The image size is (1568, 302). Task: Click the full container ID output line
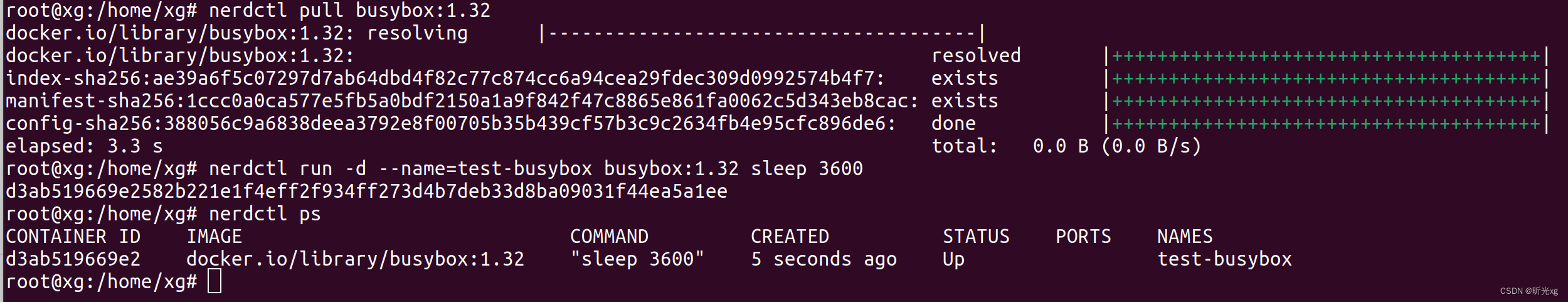pos(366,191)
